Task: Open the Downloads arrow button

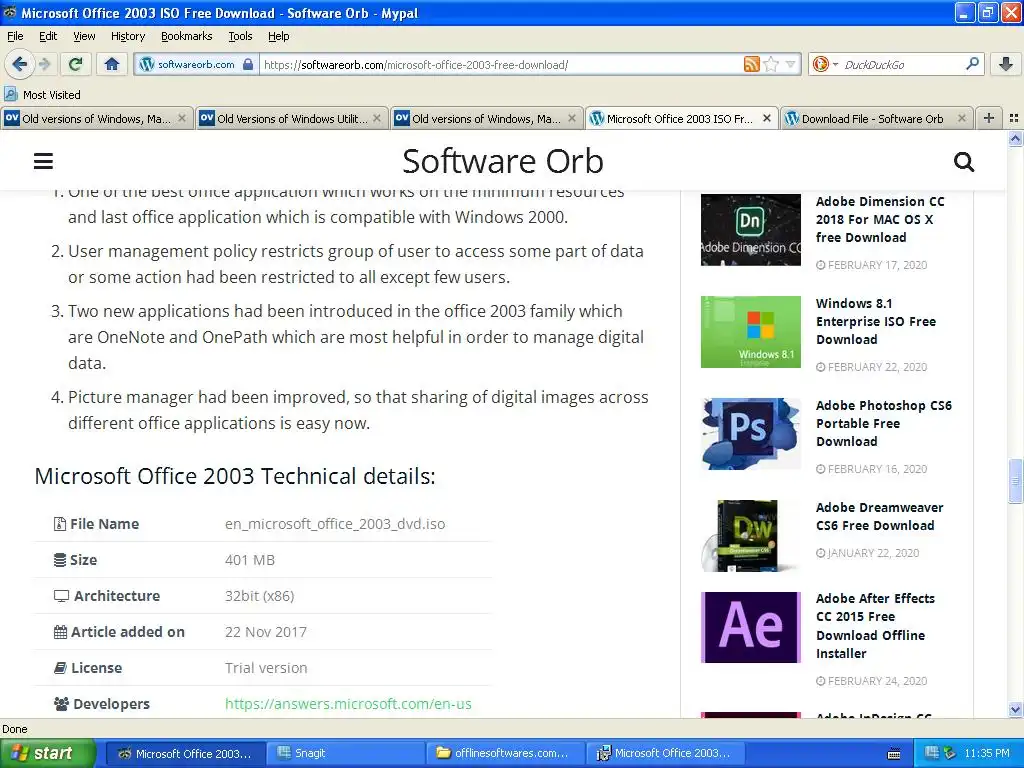Action: click(x=1006, y=64)
